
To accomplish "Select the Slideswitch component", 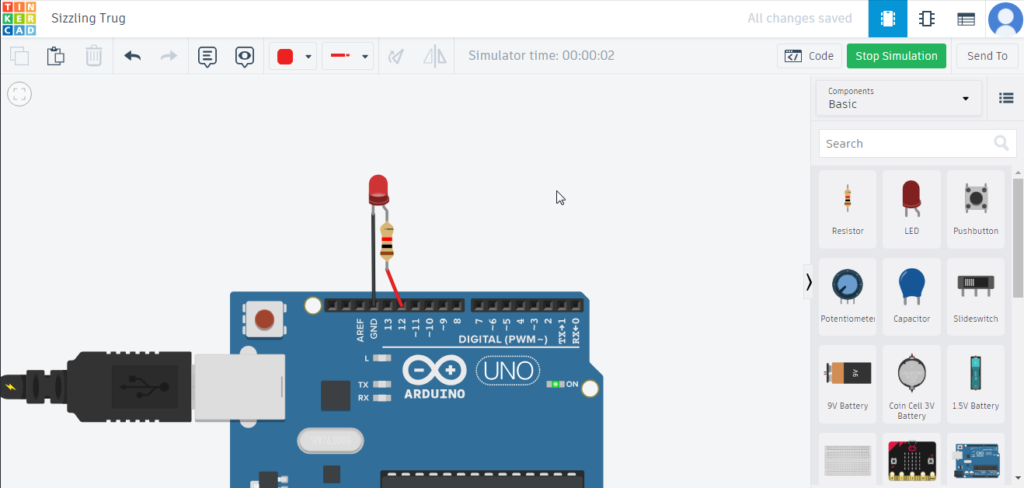I will [976, 297].
